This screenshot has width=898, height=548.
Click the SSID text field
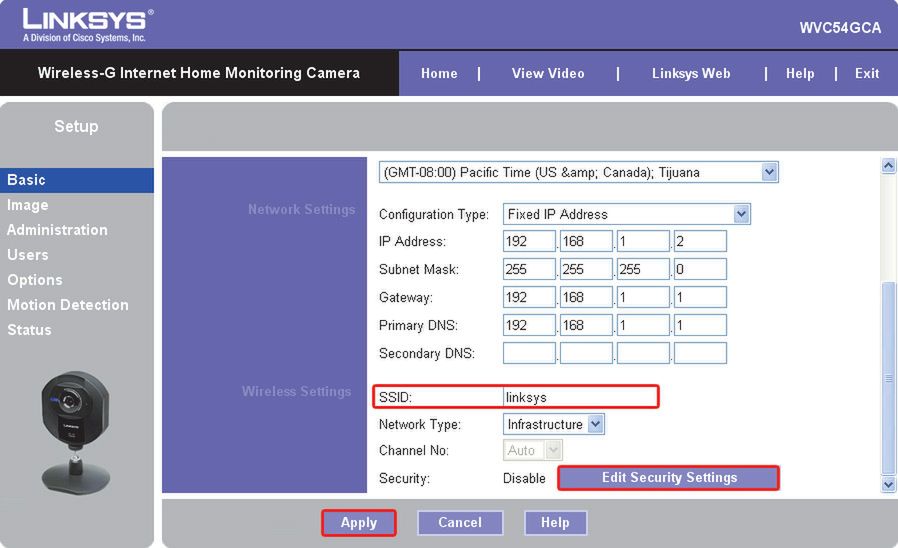pos(580,397)
